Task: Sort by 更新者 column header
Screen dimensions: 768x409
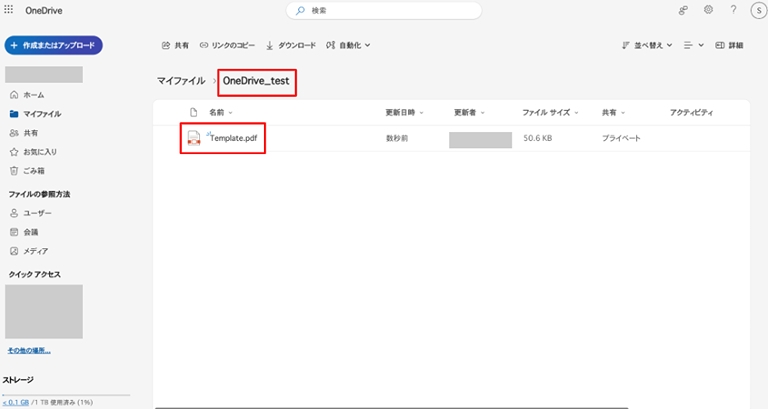Action: (x=469, y=113)
